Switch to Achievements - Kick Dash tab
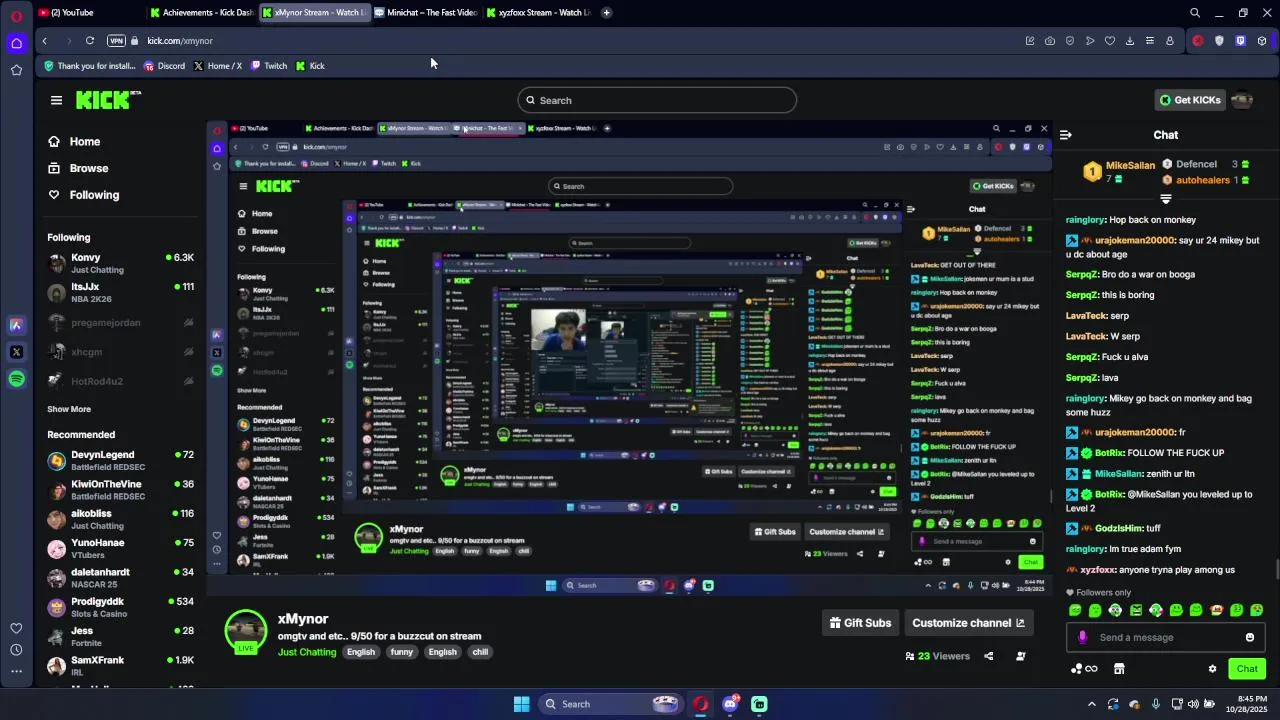Image resolution: width=1280 pixels, height=720 pixels. [x=202, y=13]
